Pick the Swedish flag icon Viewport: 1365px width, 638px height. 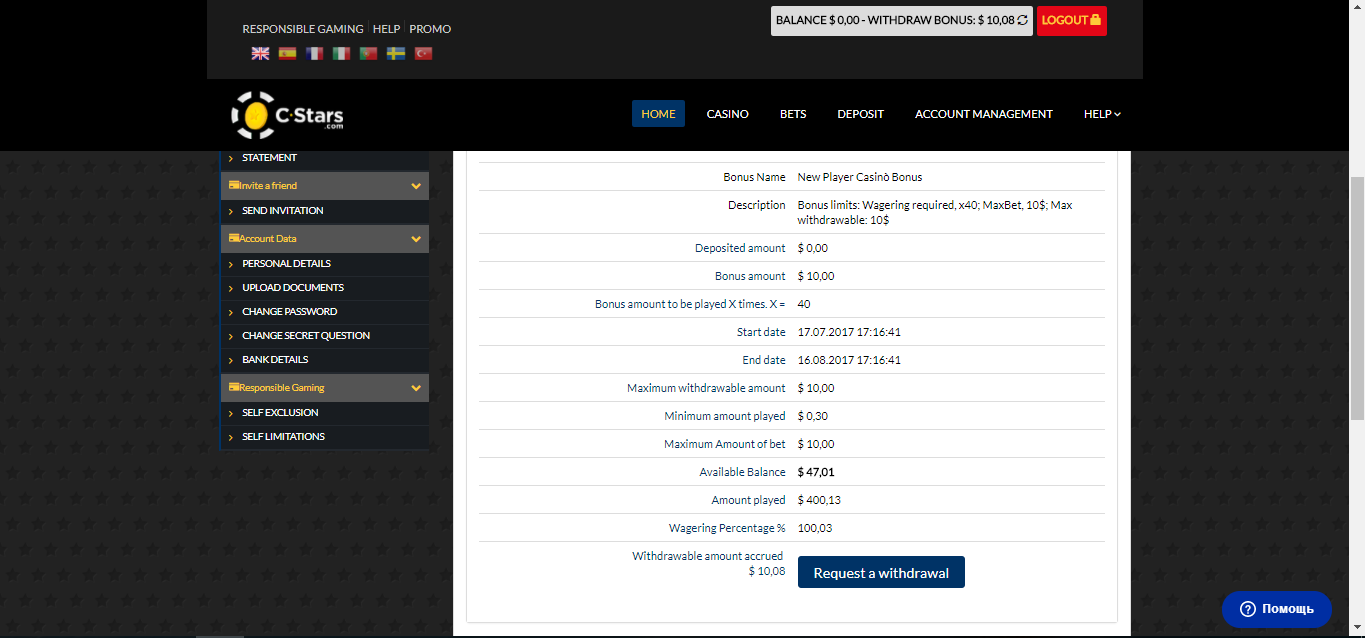pyautogui.click(x=396, y=53)
